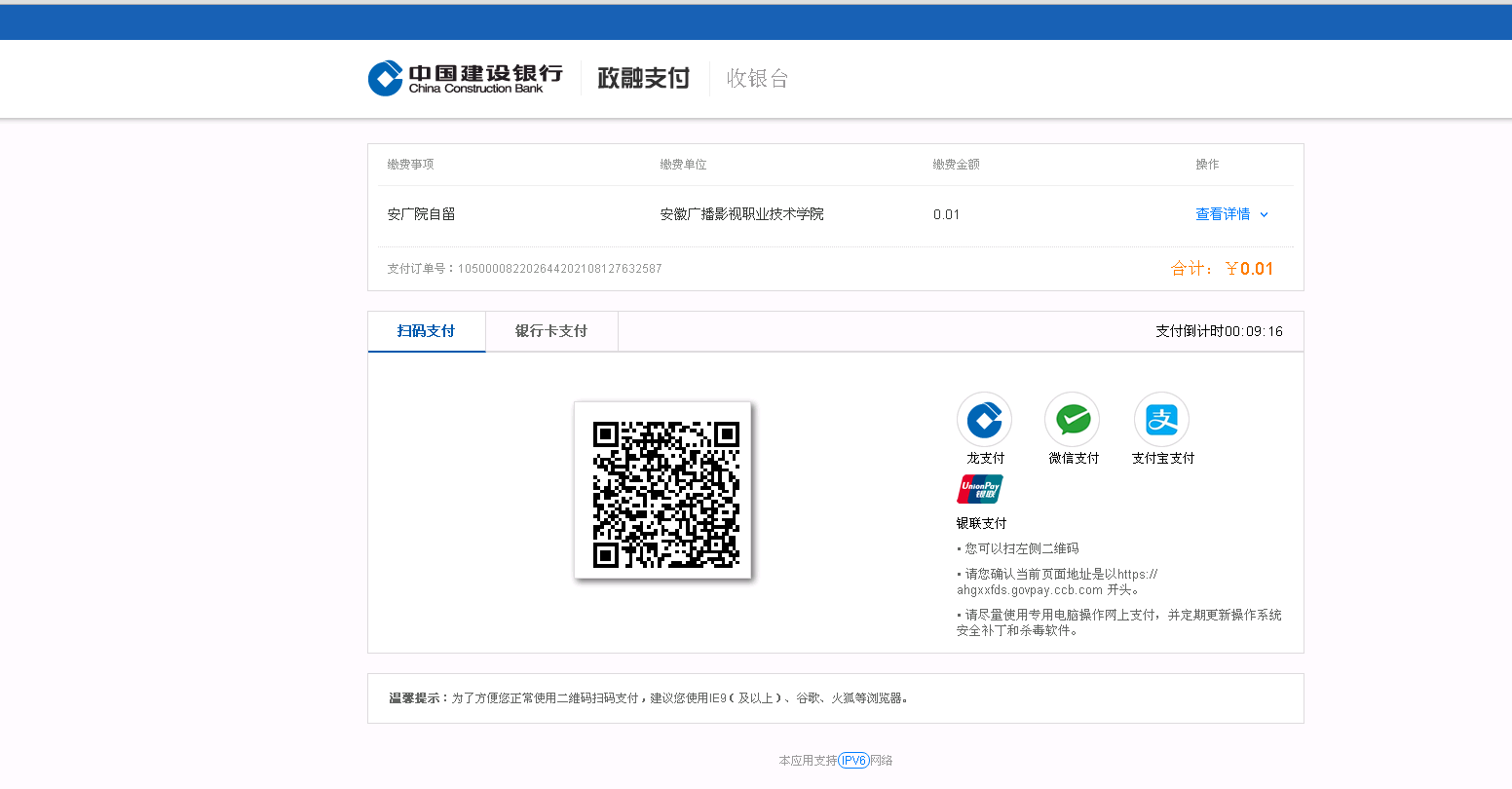Open the 查看详情 link
Screen dimensions: 1512x789
(x=1223, y=214)
